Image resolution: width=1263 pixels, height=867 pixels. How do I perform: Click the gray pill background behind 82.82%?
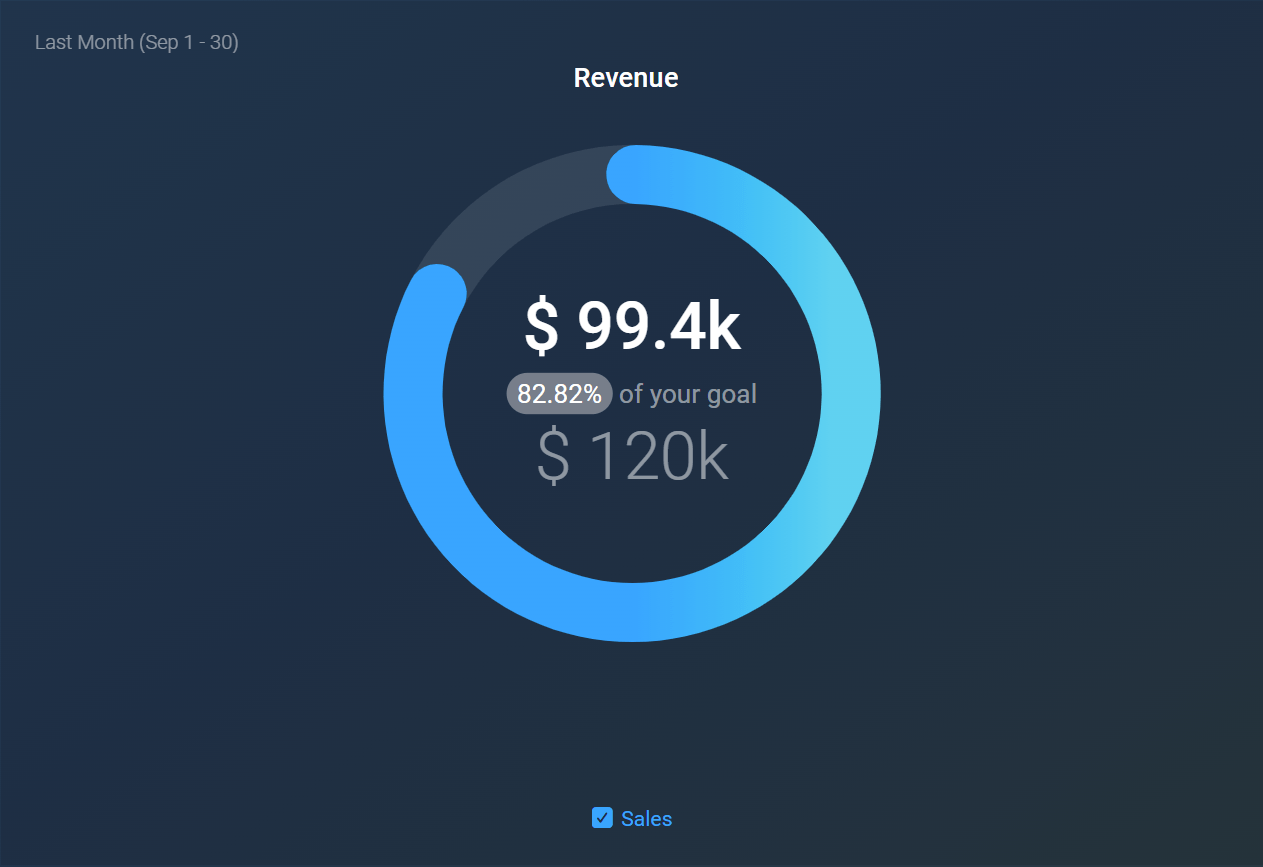(x=558, y=393)
